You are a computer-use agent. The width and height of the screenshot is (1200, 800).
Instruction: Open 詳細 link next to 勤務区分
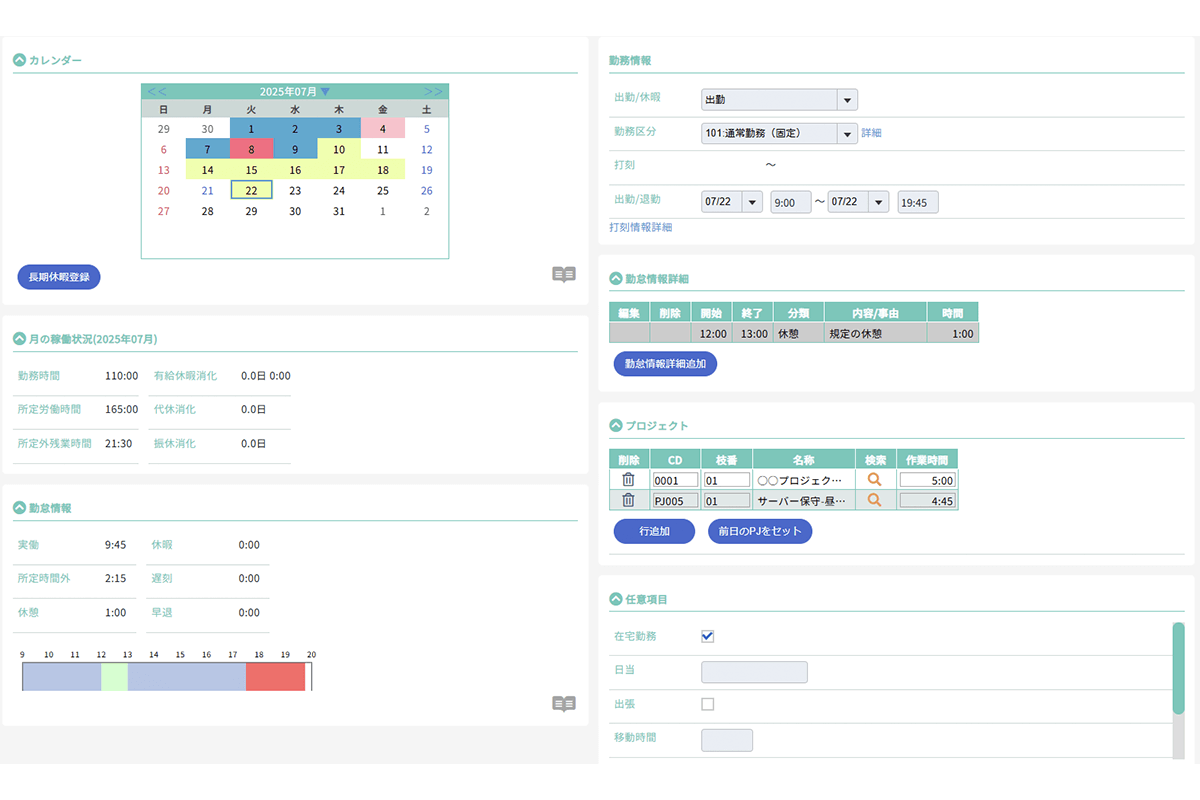coord(871,133)
